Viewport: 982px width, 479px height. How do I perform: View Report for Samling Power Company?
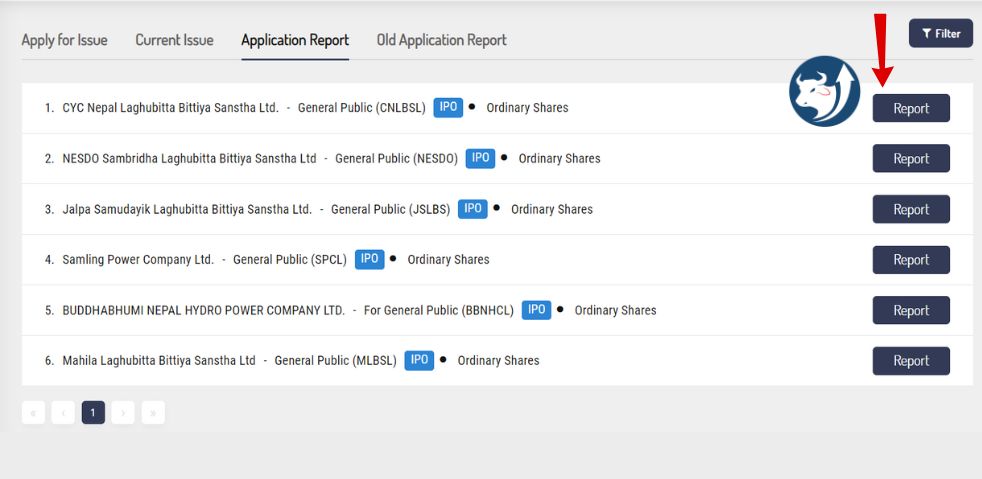pyautogui.click(x=911, y=260)
